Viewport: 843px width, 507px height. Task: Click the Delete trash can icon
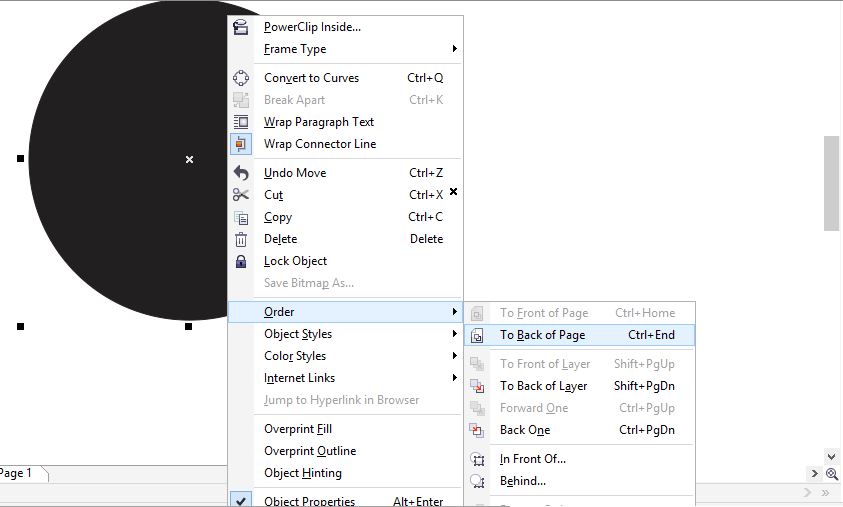(x=241, y=239)
